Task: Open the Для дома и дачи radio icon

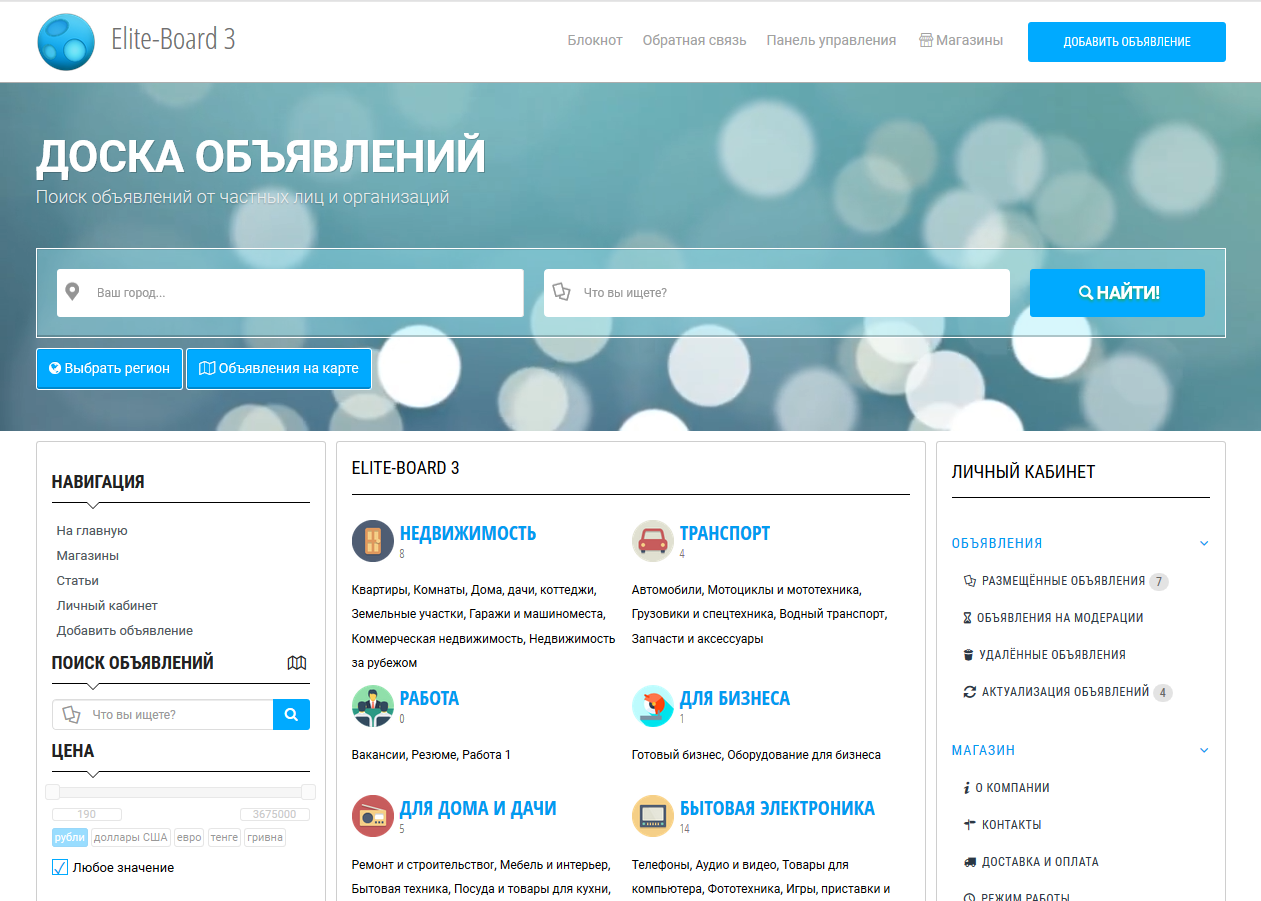Action: [372, 816]
